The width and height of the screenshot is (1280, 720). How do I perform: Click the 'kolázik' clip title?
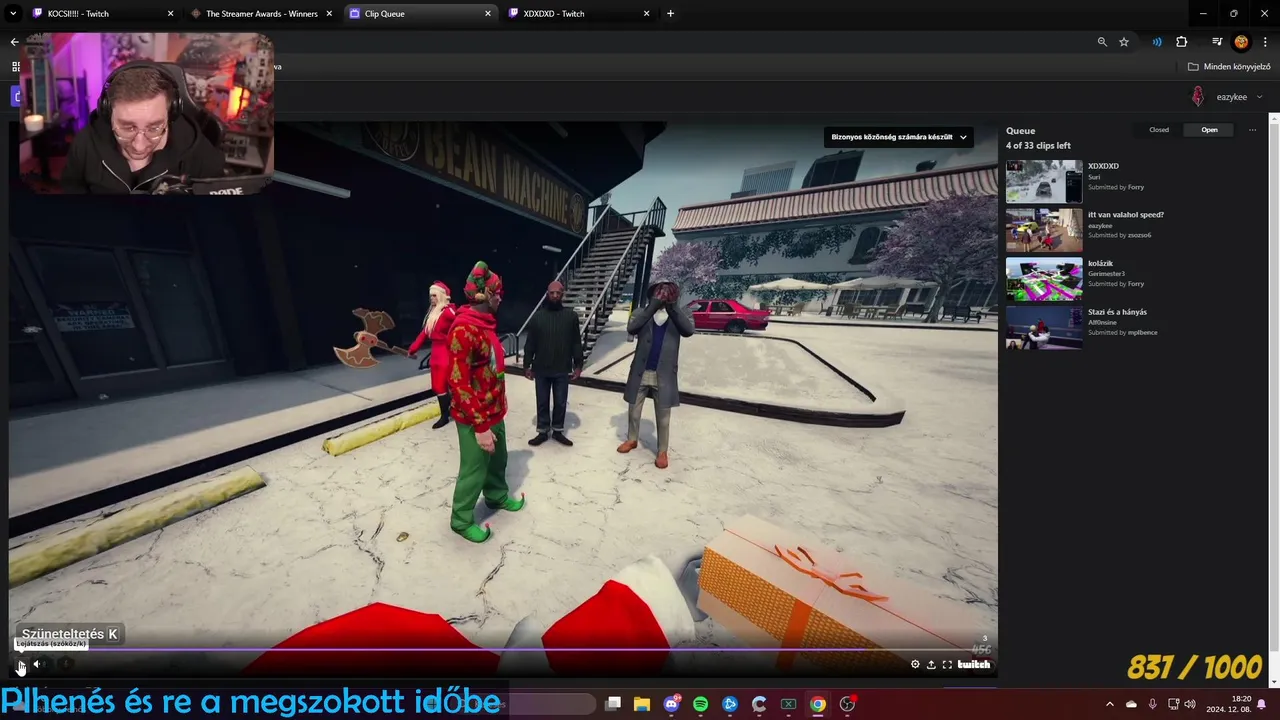[1100, 263]
